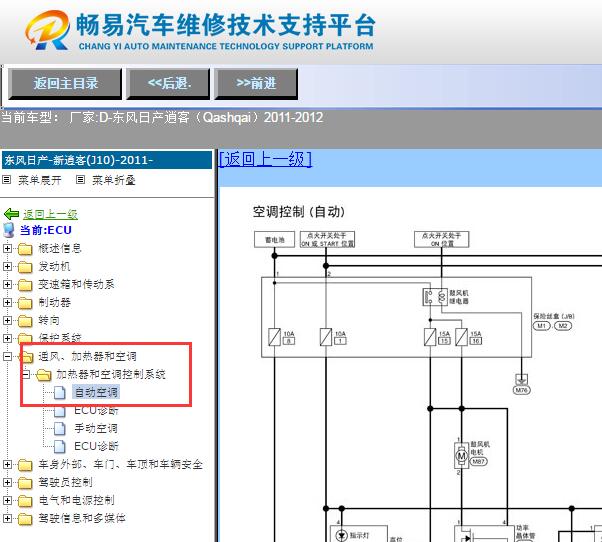Image resolution: width=602 pixels, height=542 pixels.
Task: Click the 空调控制 (自动) diagram title
Action: 299,212
